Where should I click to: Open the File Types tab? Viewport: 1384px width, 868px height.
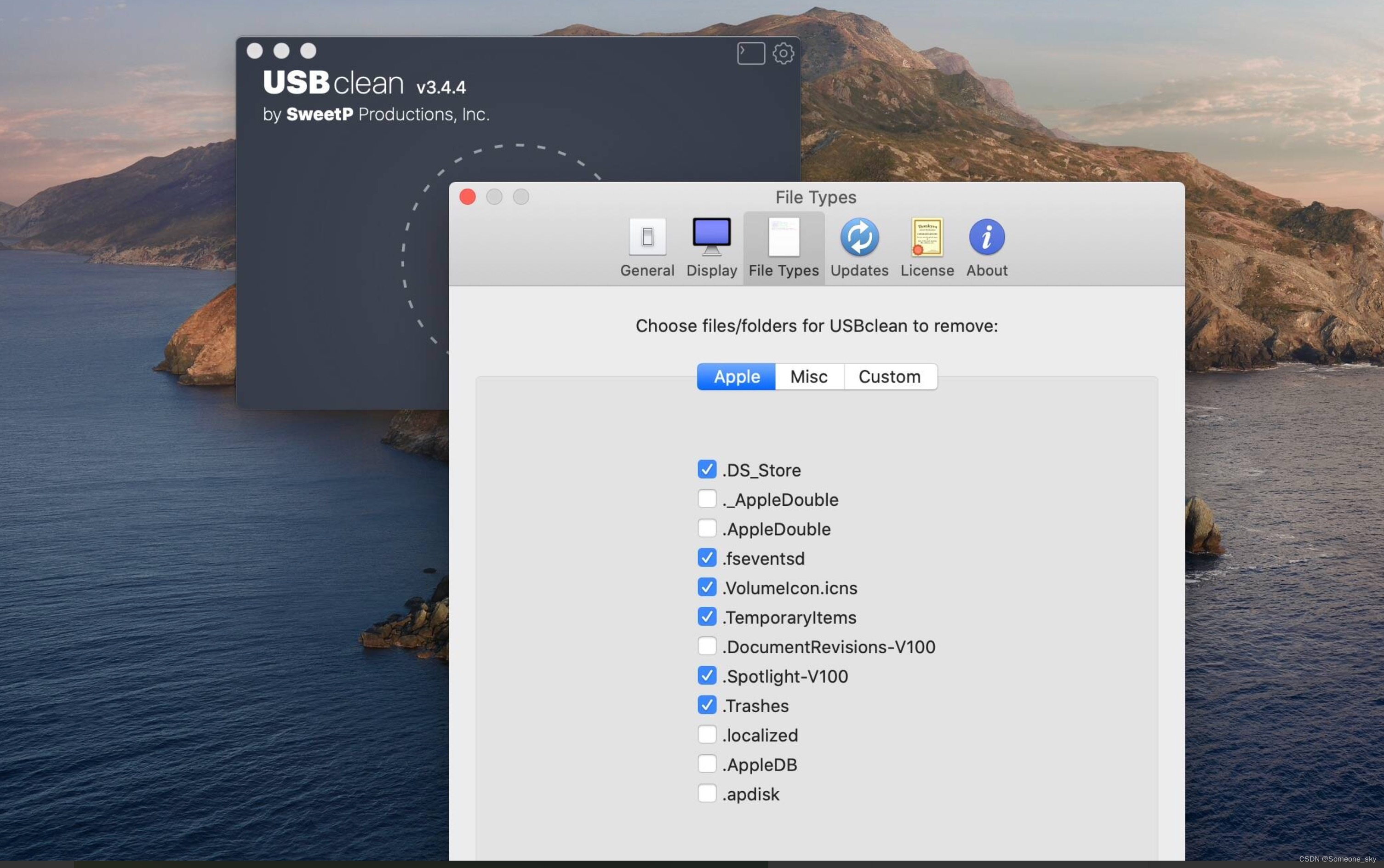[784, 246]
